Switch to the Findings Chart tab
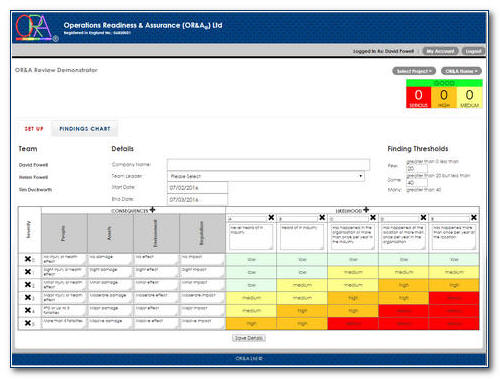Viewport: 500px width, 379px height. click(85, 129)
